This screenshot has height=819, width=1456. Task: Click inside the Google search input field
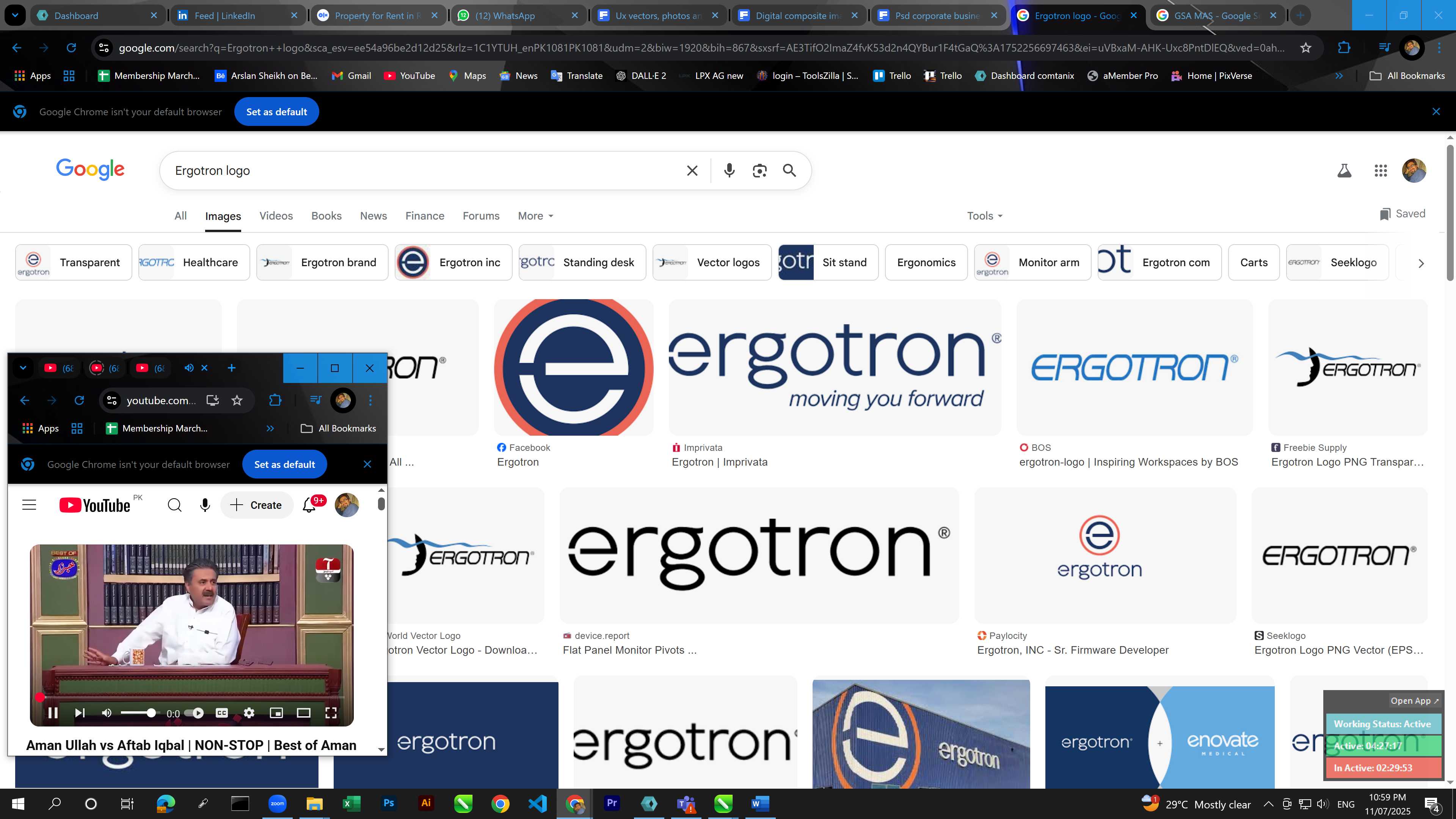424,170
